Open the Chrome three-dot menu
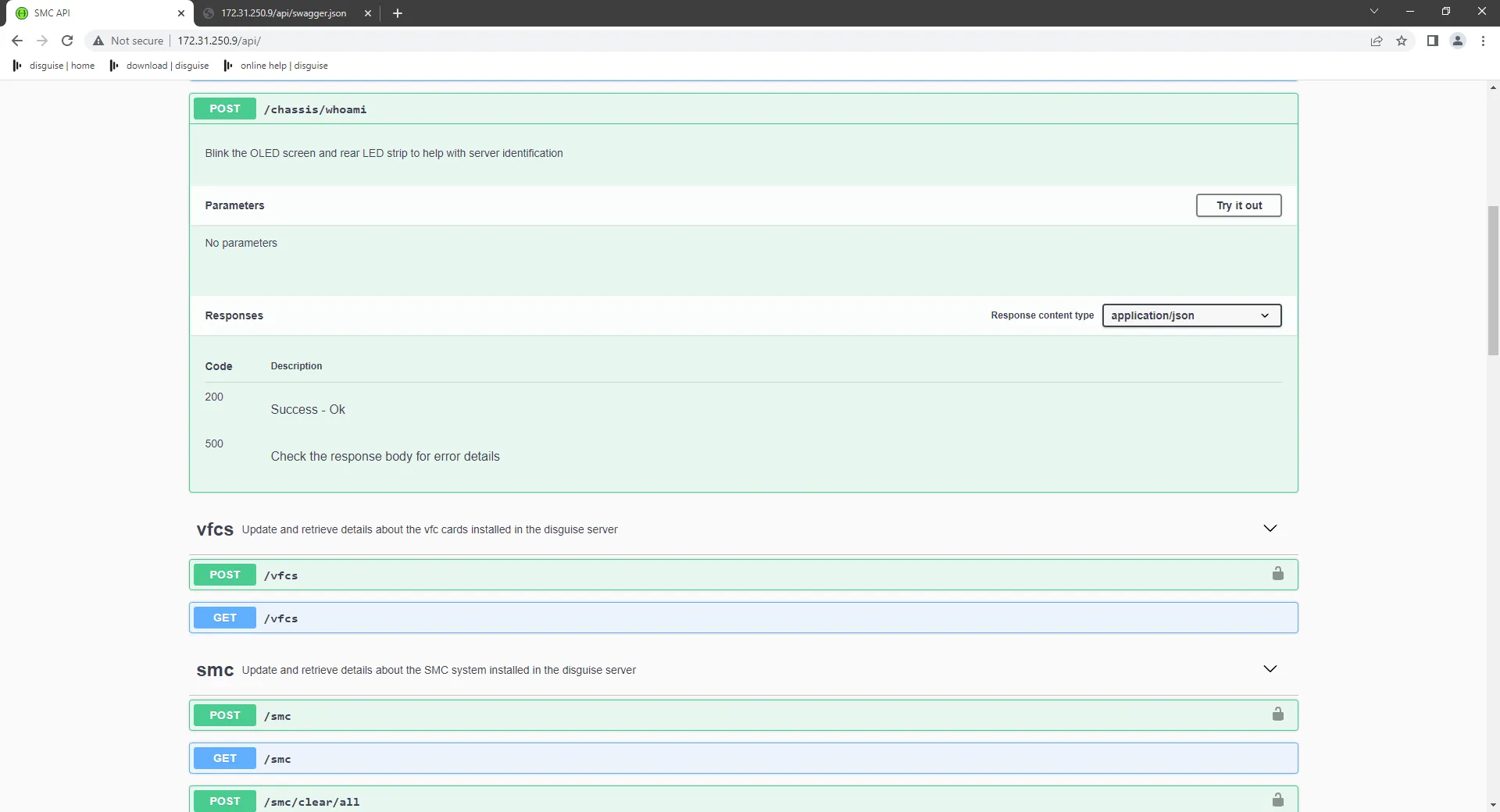This screenshot has height=812, width=1500. pos(1483,41)
